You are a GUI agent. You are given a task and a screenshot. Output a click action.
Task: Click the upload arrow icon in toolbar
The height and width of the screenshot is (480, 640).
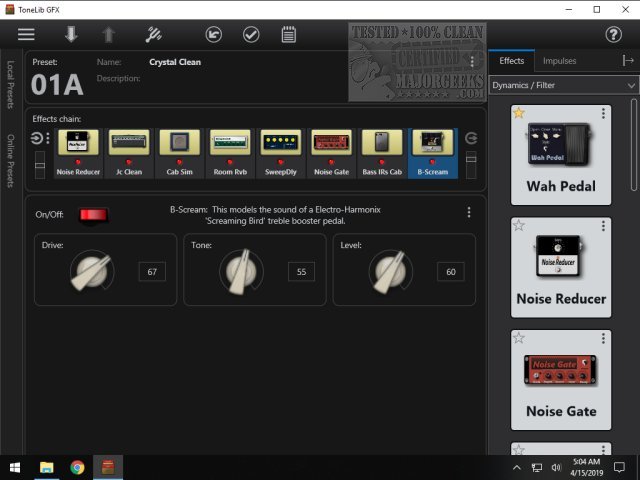pyautogui.click(x=108, y=34)
